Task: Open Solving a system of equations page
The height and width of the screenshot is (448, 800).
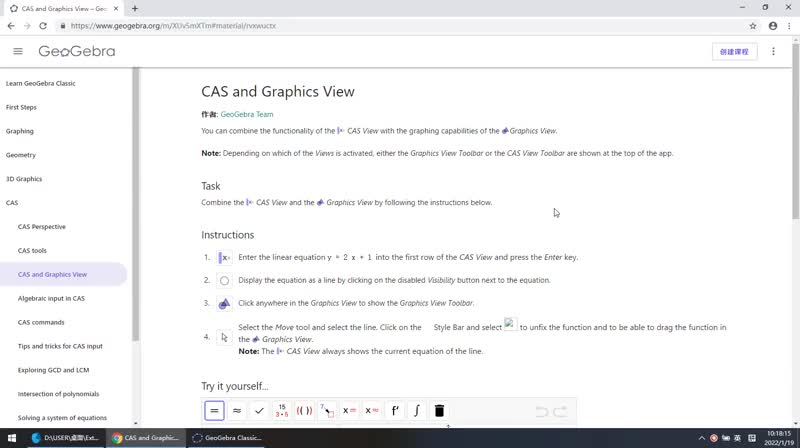Action: [62, 418]
